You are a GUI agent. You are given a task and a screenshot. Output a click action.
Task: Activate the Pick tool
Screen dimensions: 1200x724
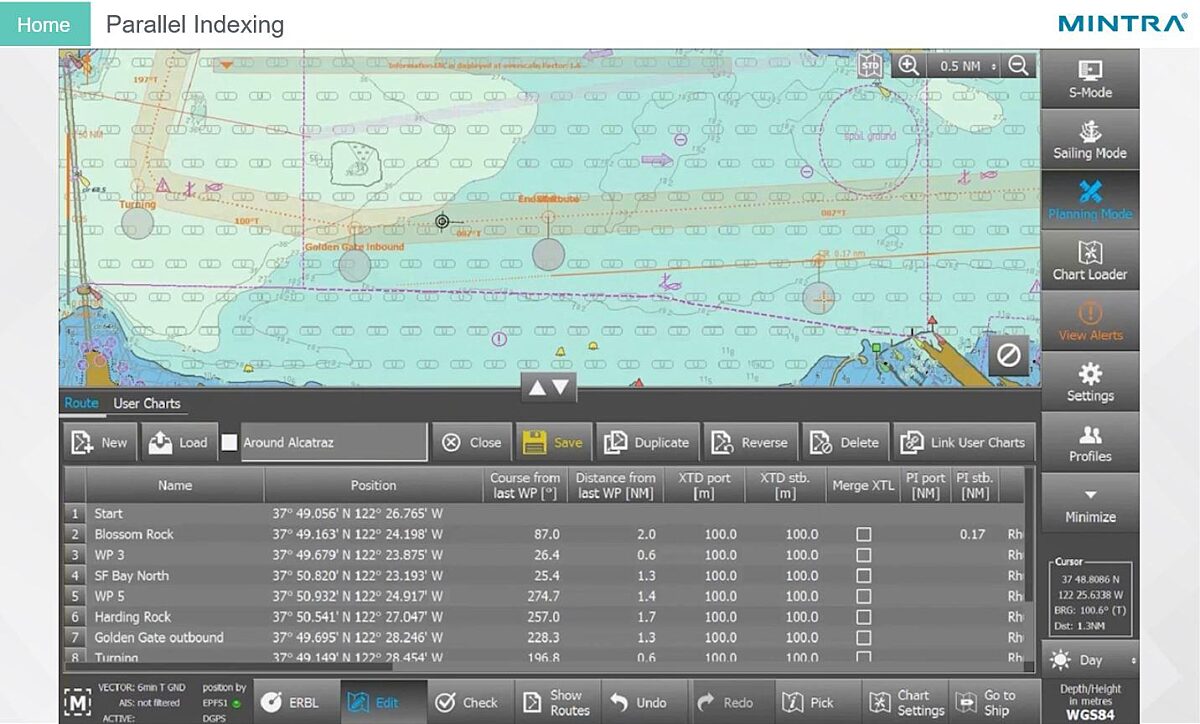(x=819, y=702)
